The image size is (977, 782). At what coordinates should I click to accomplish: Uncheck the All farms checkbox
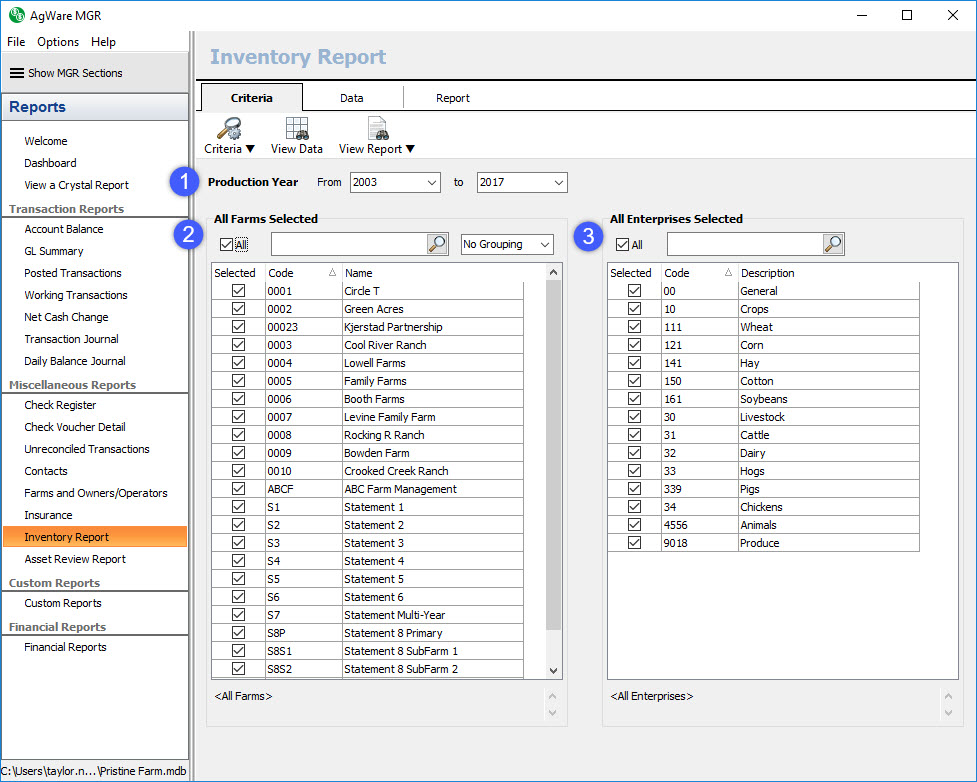pyautogui.click(x=225, y=244)
